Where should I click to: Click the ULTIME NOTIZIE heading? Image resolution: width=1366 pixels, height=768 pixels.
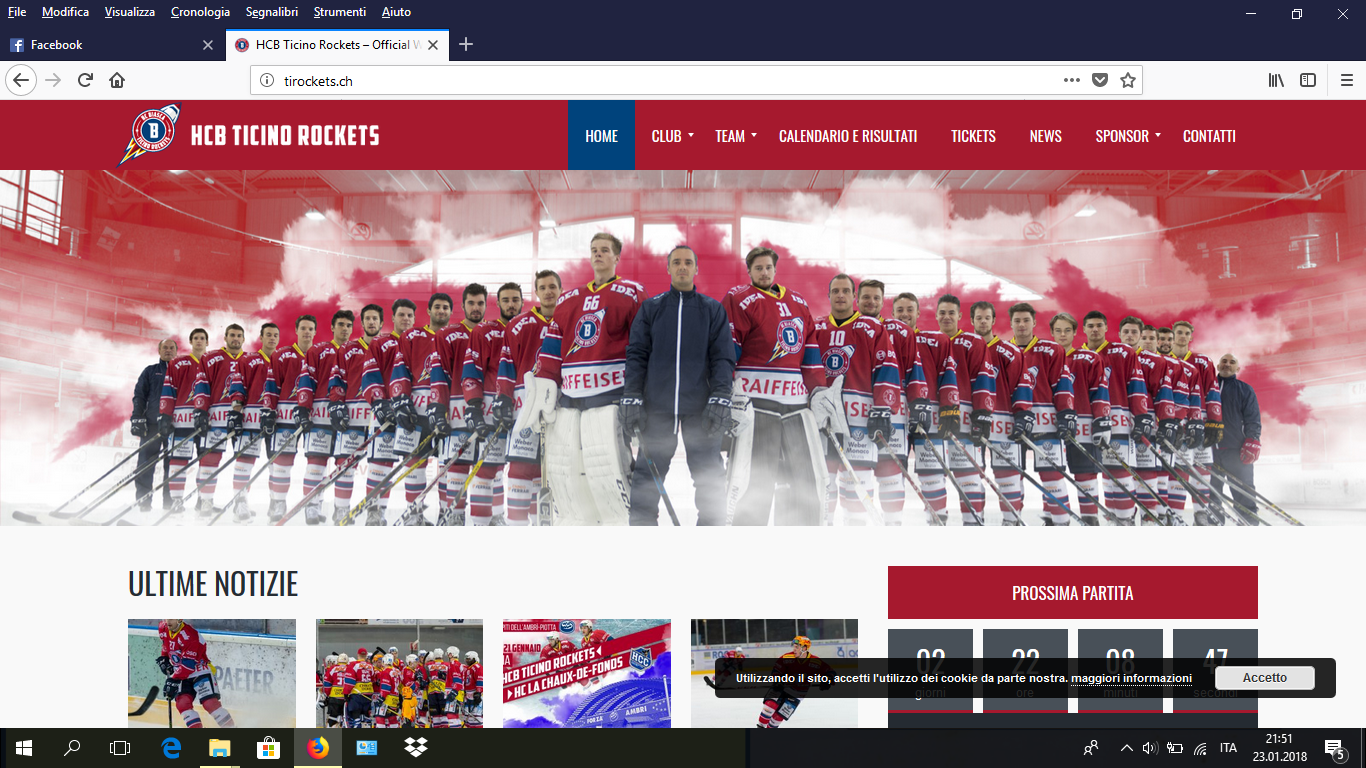tap(213, 584)
